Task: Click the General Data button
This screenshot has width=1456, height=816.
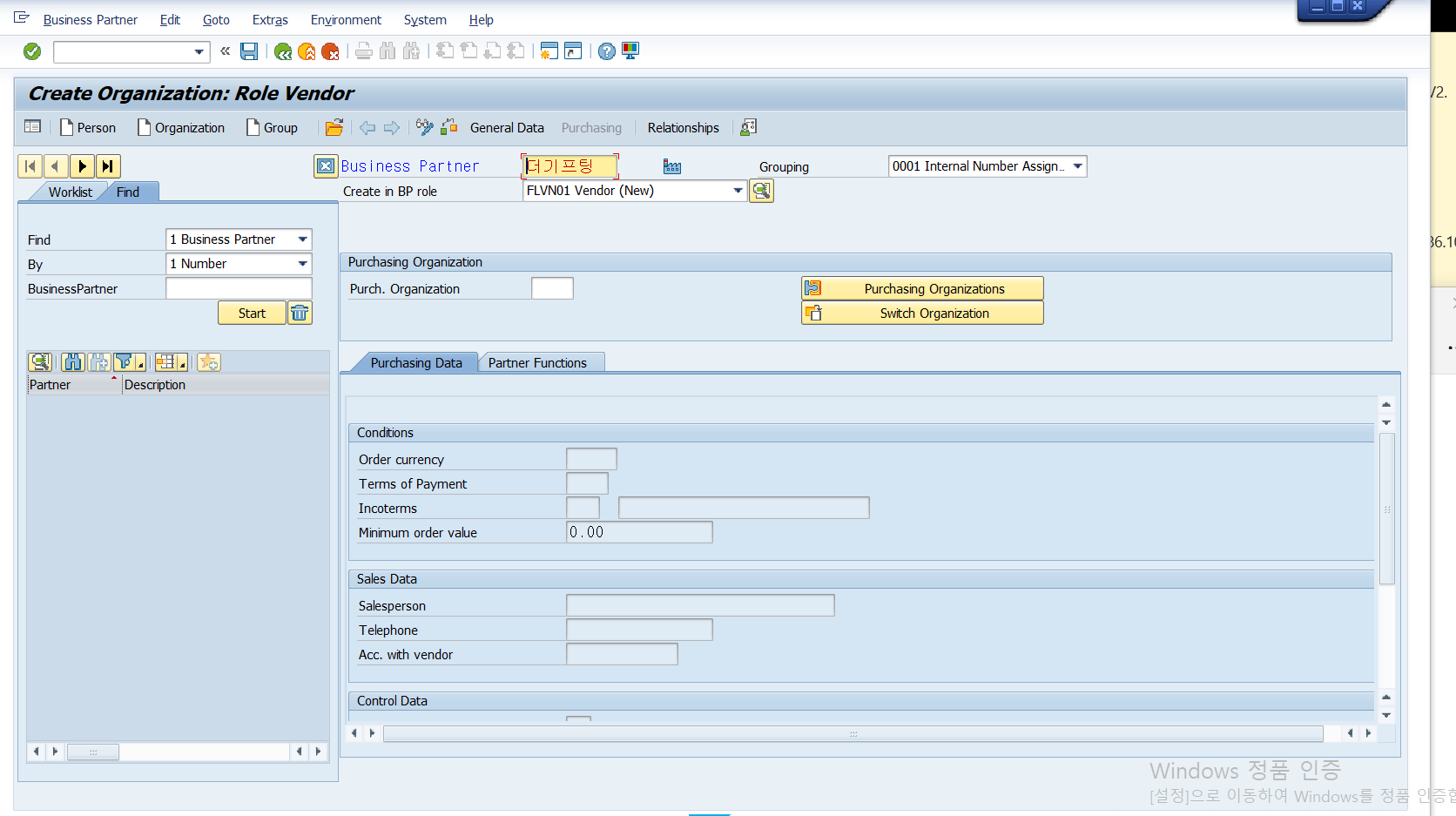Action: pos(507,127)
